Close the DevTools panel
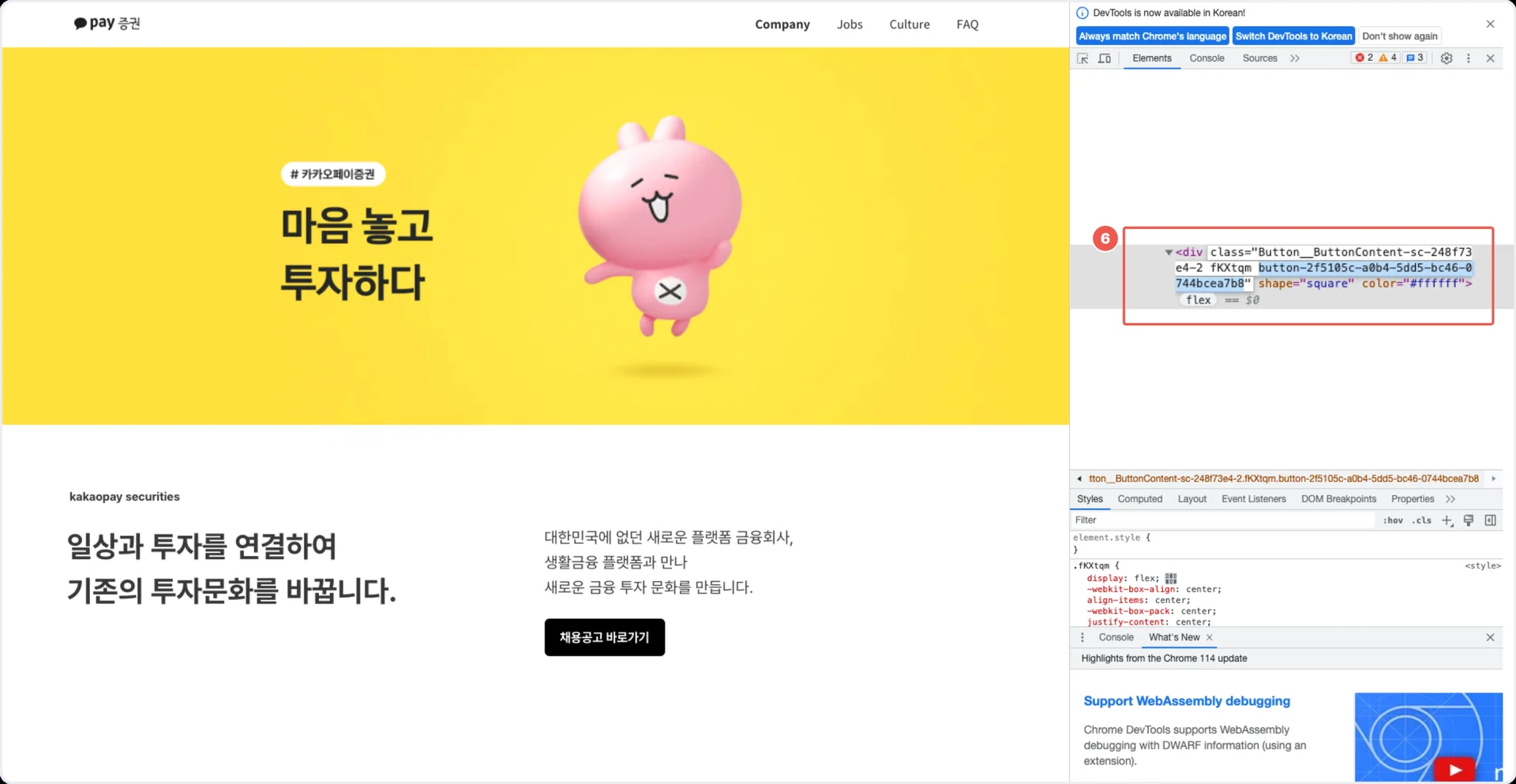Viewport: 1516px width, 784px height. [x=1491, y=58]
